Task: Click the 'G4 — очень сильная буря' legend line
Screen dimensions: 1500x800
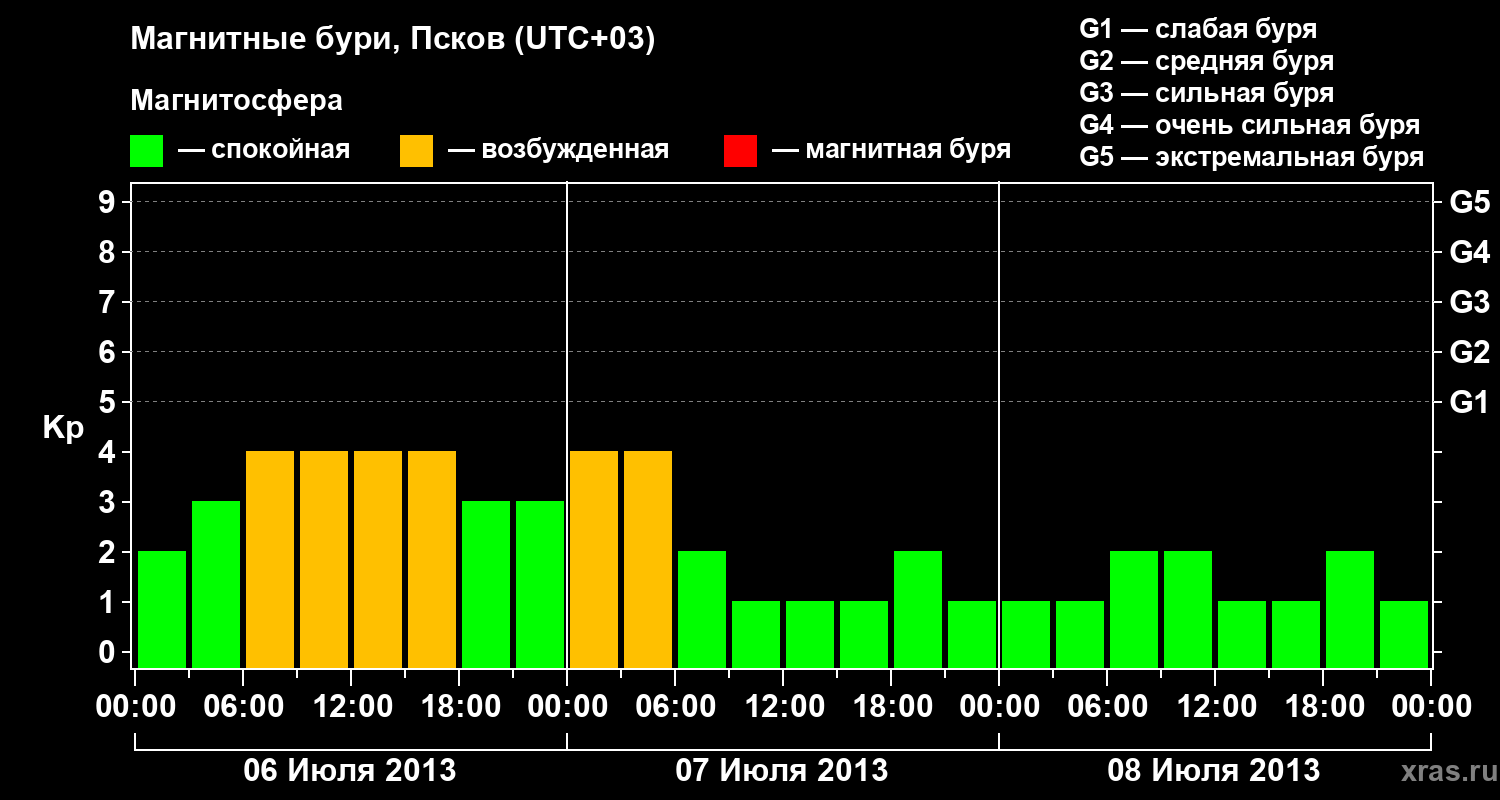Action: pos(1249,125)
